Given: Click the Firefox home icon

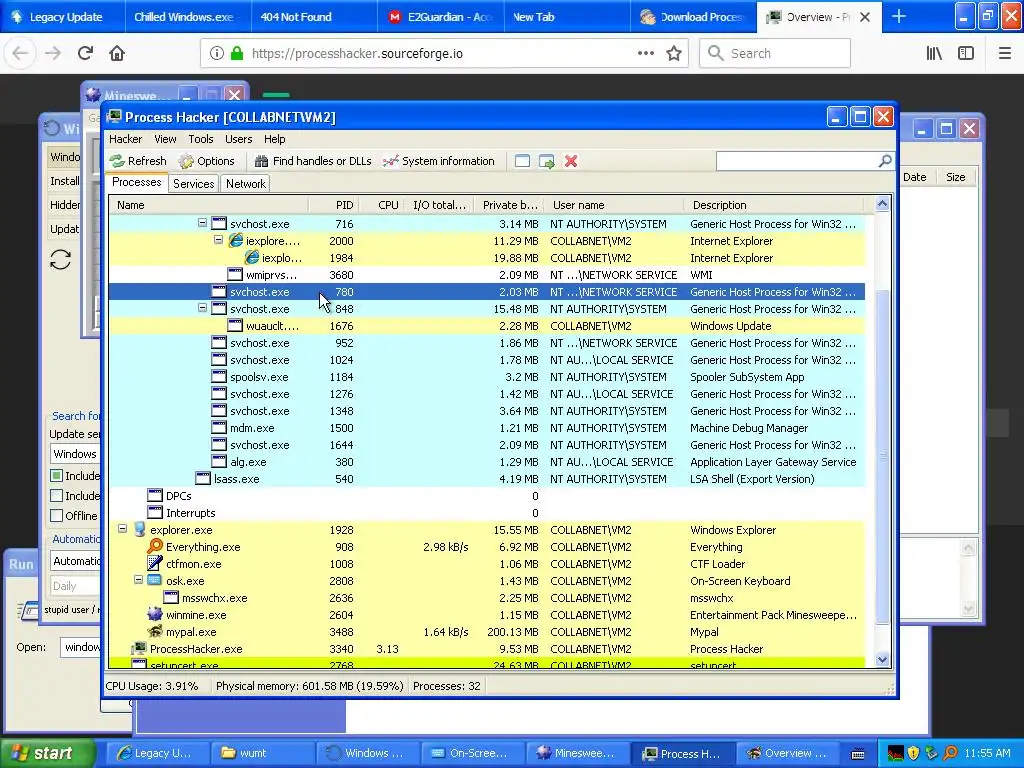Looking at the screenshot, I should [117, 53].
